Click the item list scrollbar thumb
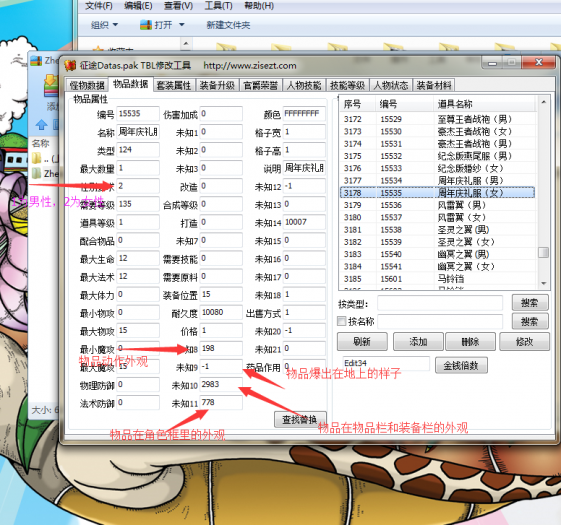This screenshot has width=561, height=525. (543, 252)
